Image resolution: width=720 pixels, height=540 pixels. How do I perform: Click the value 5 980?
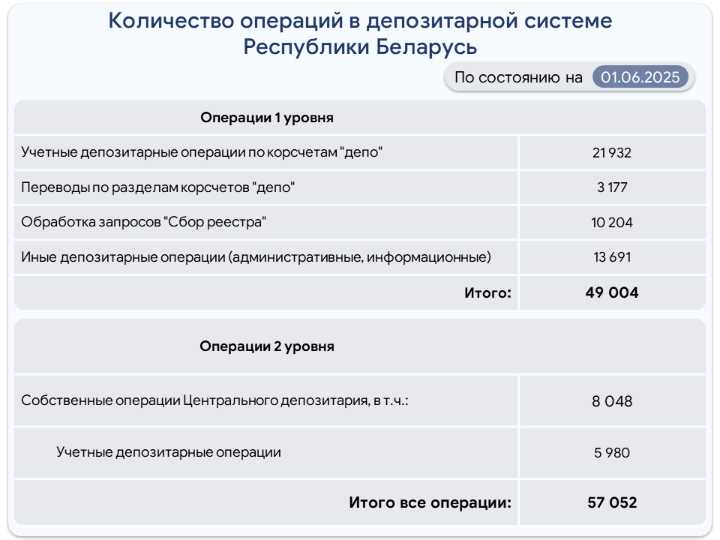(612, 453)
